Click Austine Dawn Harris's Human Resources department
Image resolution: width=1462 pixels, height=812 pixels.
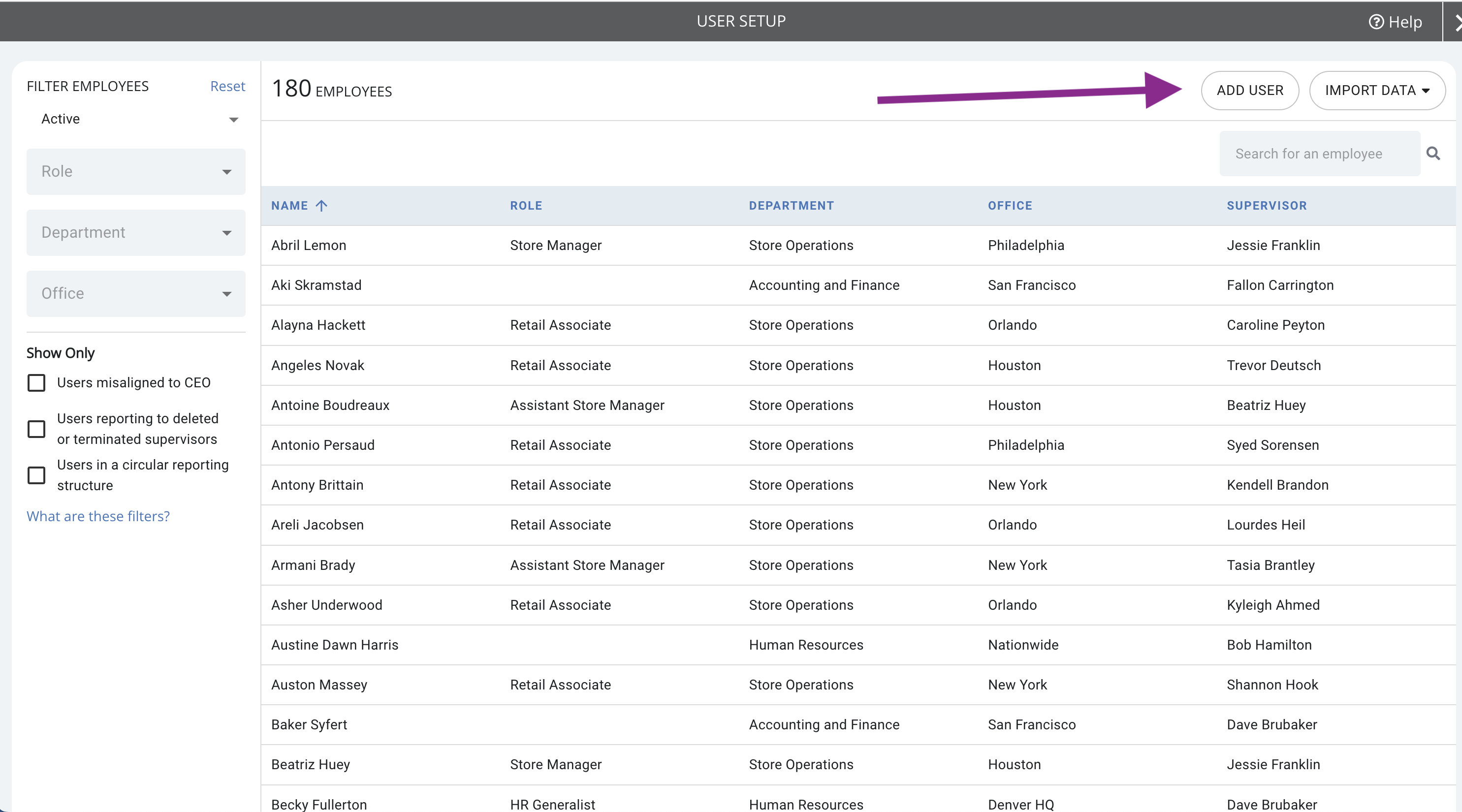pos(806,645)
